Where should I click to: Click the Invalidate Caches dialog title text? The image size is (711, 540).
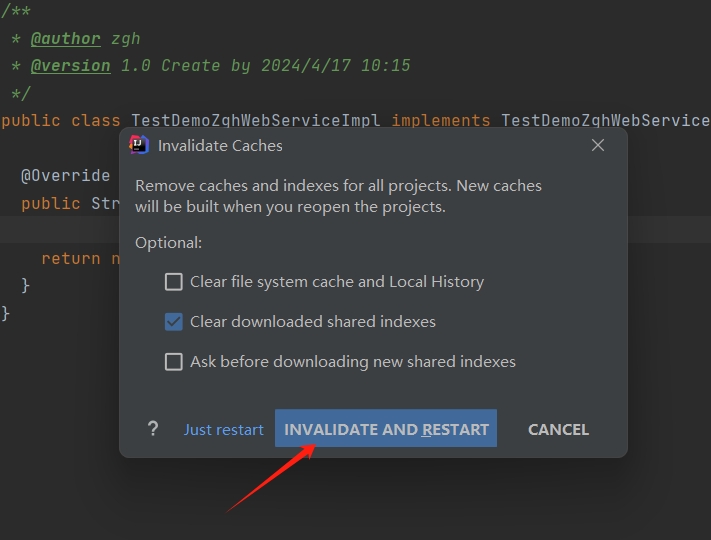[x=220, y=145]
